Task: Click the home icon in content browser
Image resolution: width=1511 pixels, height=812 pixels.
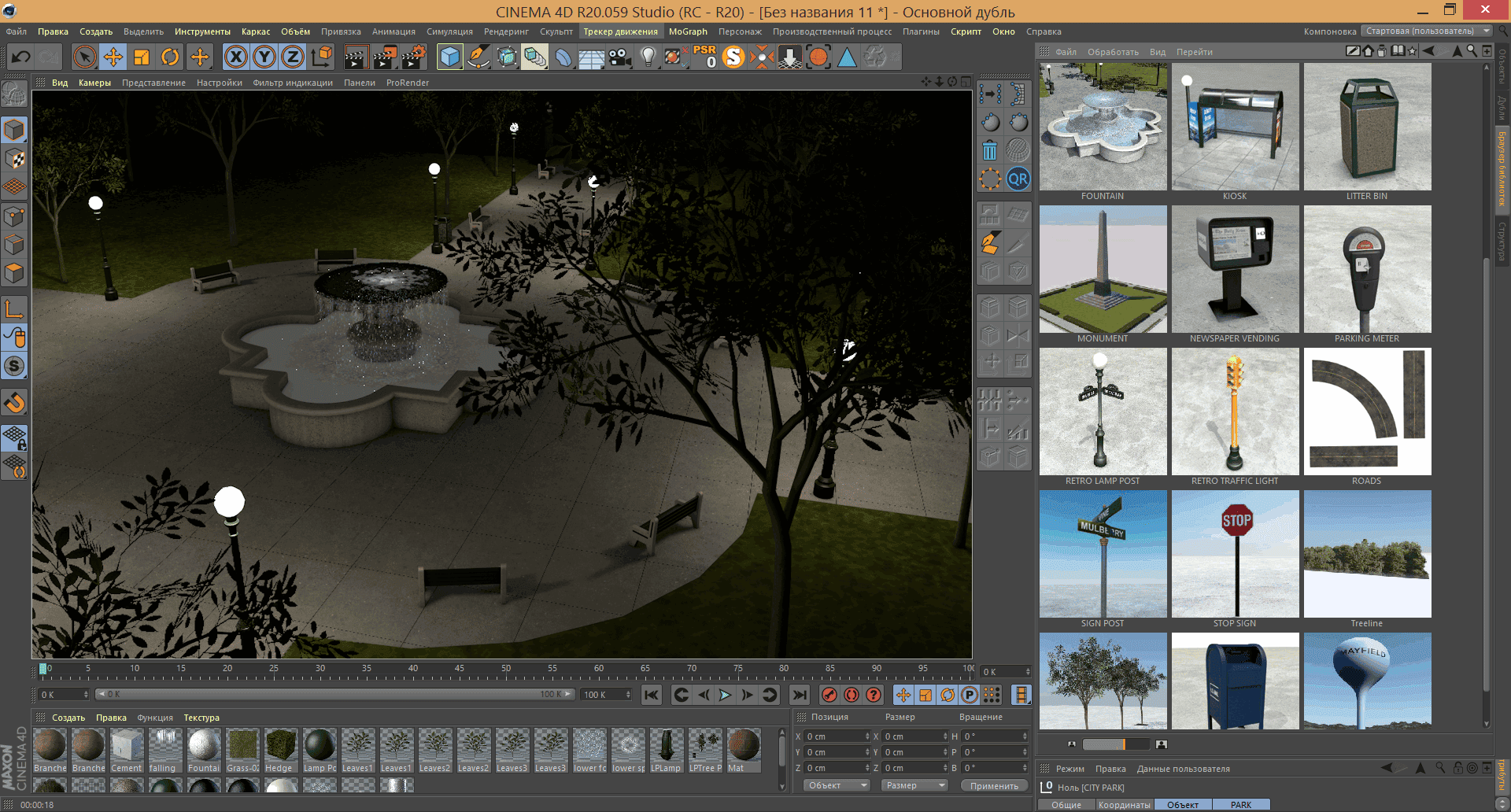Action: 1368,51
